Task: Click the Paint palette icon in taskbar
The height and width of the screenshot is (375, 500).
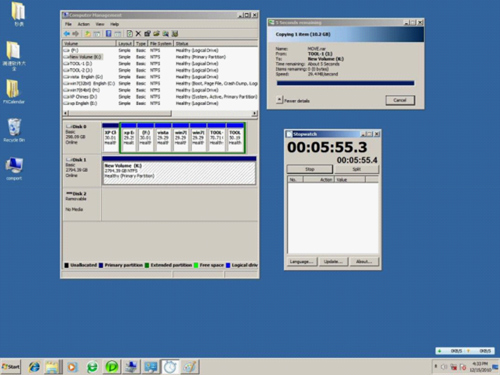Action: pyautogui.click(x=190, y=367)
